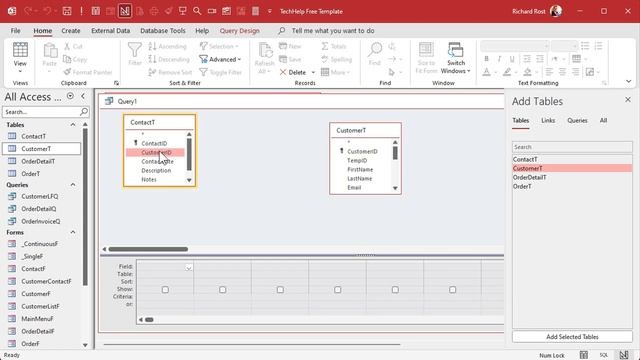Viewport: 640px width, 360px height.
Task: Click the Save record command
Action: pyautogui.click(x=290, y=60)
